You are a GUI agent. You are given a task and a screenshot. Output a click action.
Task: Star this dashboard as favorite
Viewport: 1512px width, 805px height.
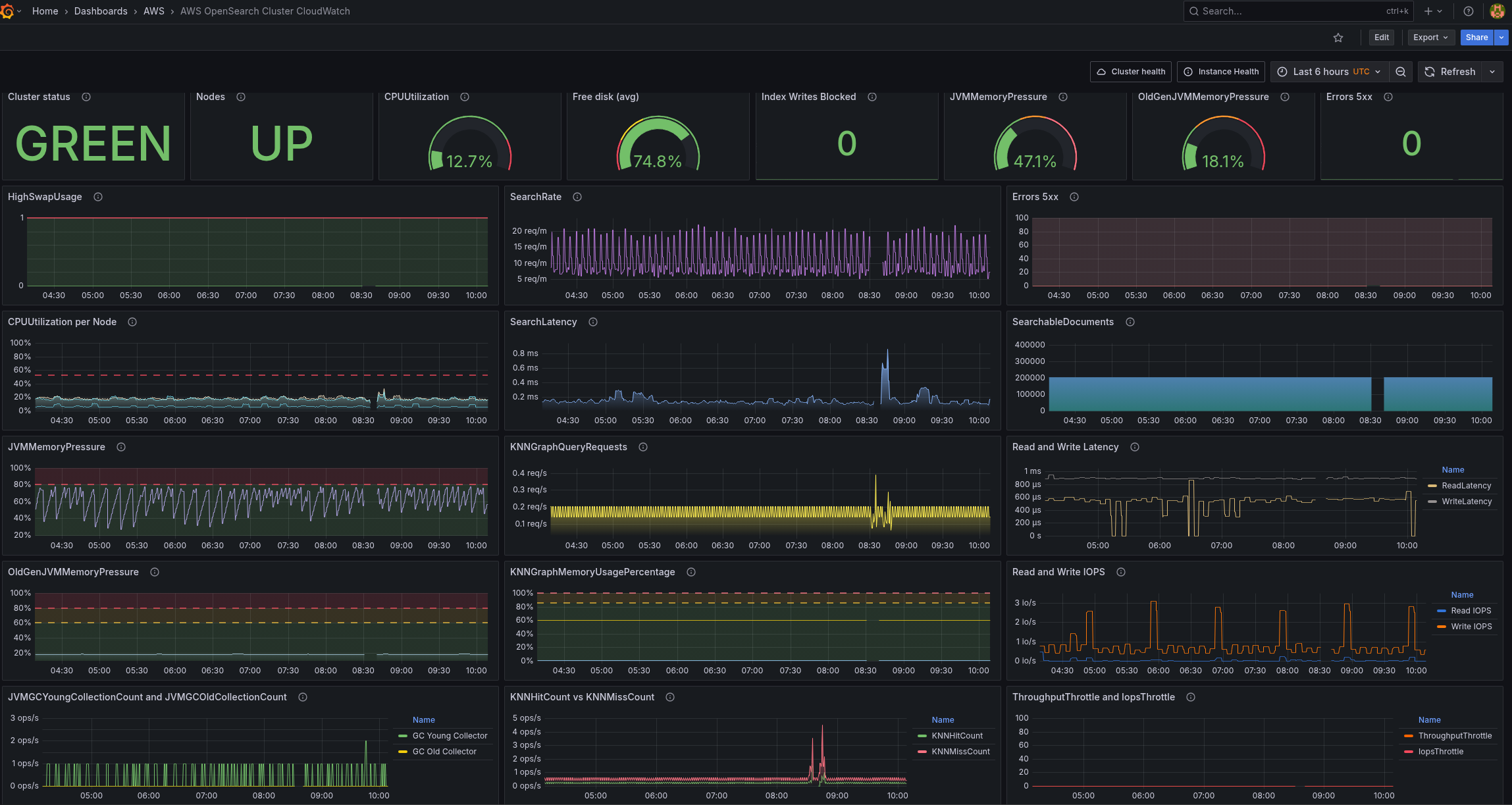tap(1338, 38)
